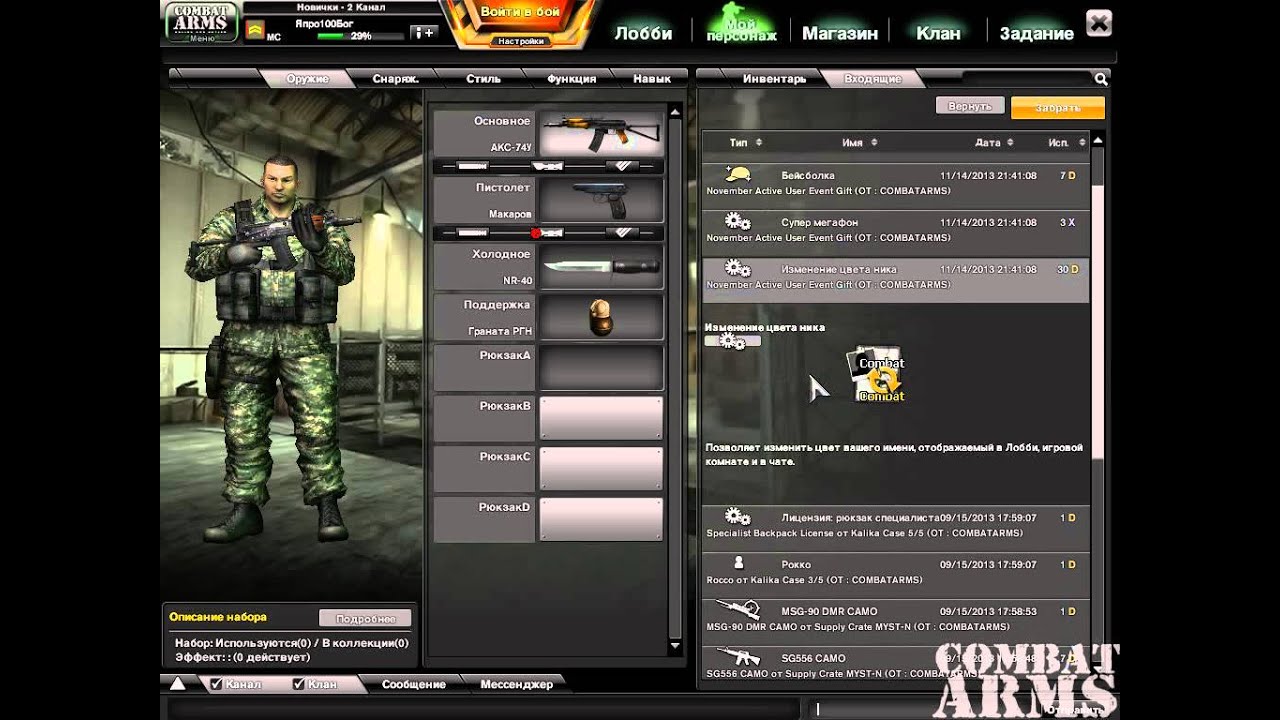
Task: Open the Магазин
Action: point(840,33)
